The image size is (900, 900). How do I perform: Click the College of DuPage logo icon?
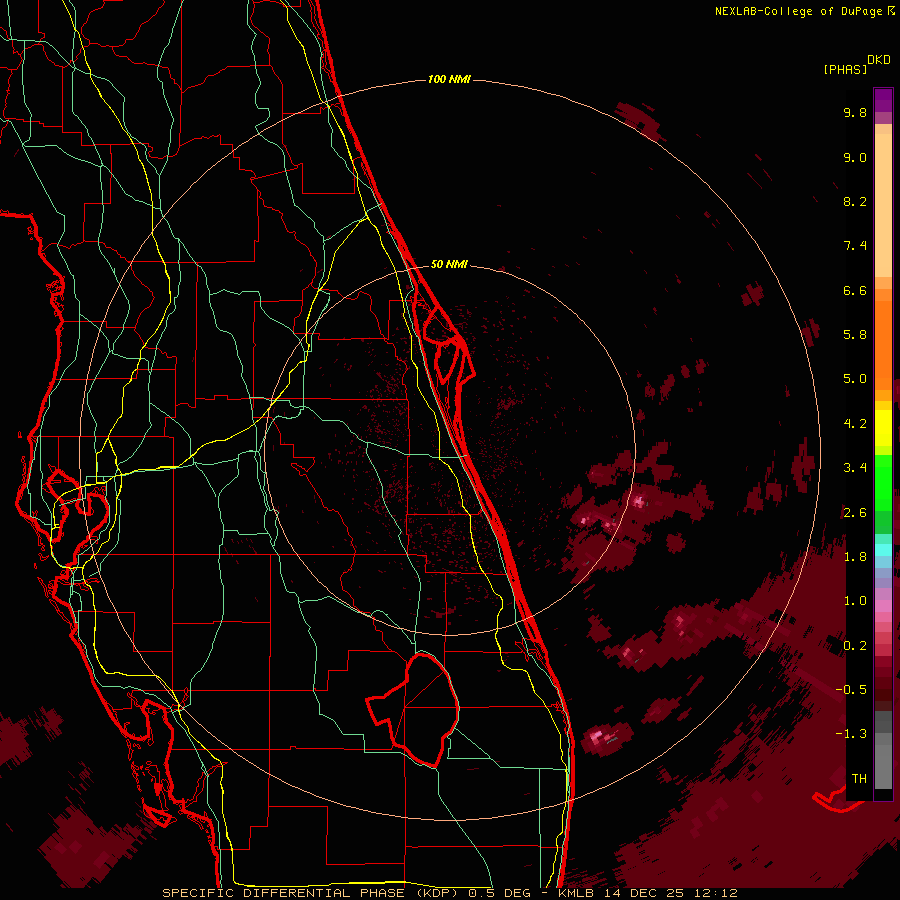point(891,11)
